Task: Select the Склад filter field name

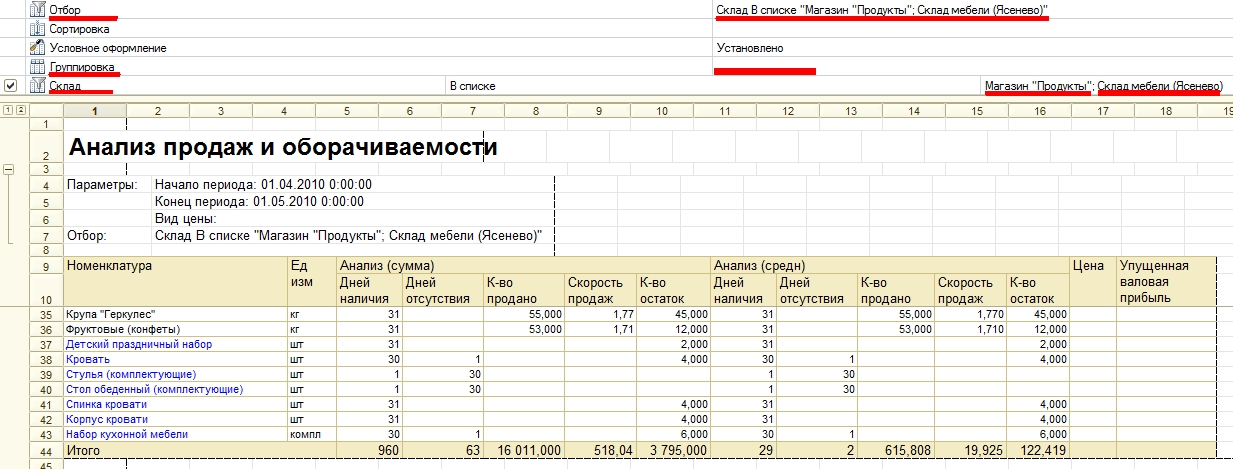Action: pos(65,86)
